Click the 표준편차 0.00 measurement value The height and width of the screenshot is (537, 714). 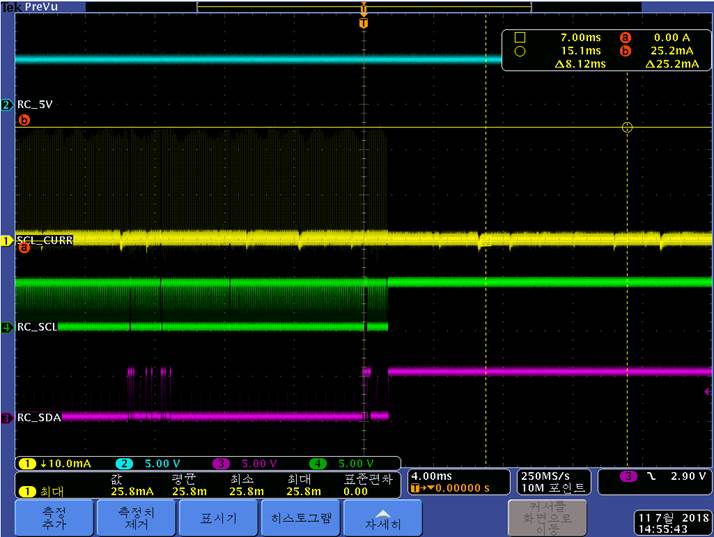point(356,491)
